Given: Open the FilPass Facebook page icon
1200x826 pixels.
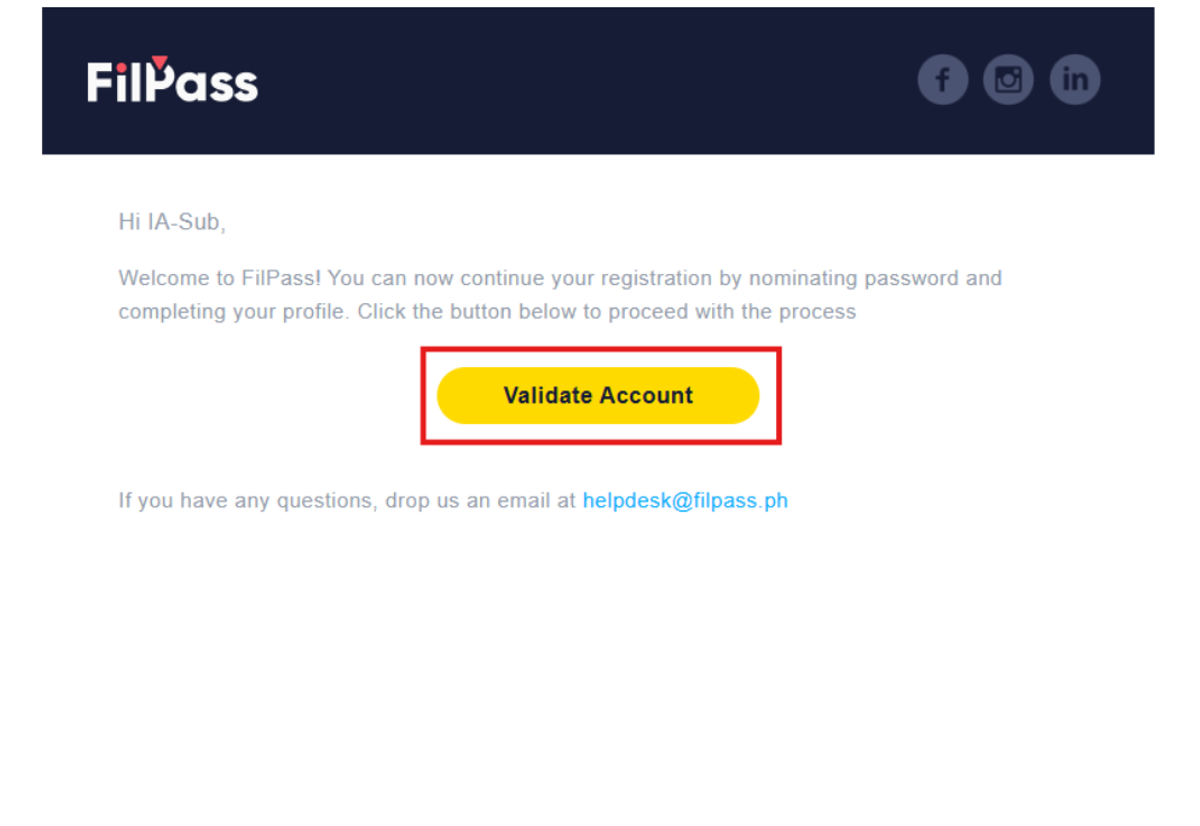Looking at the screenshot, I should click(x=942, y=80).
